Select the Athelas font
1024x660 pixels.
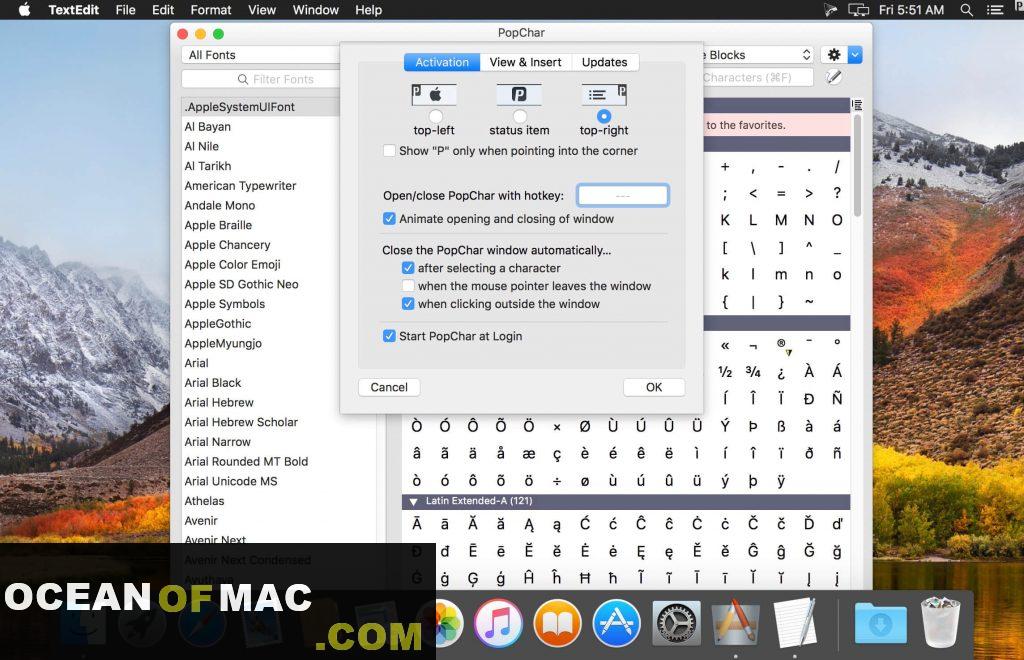click(x=204, y=501)
